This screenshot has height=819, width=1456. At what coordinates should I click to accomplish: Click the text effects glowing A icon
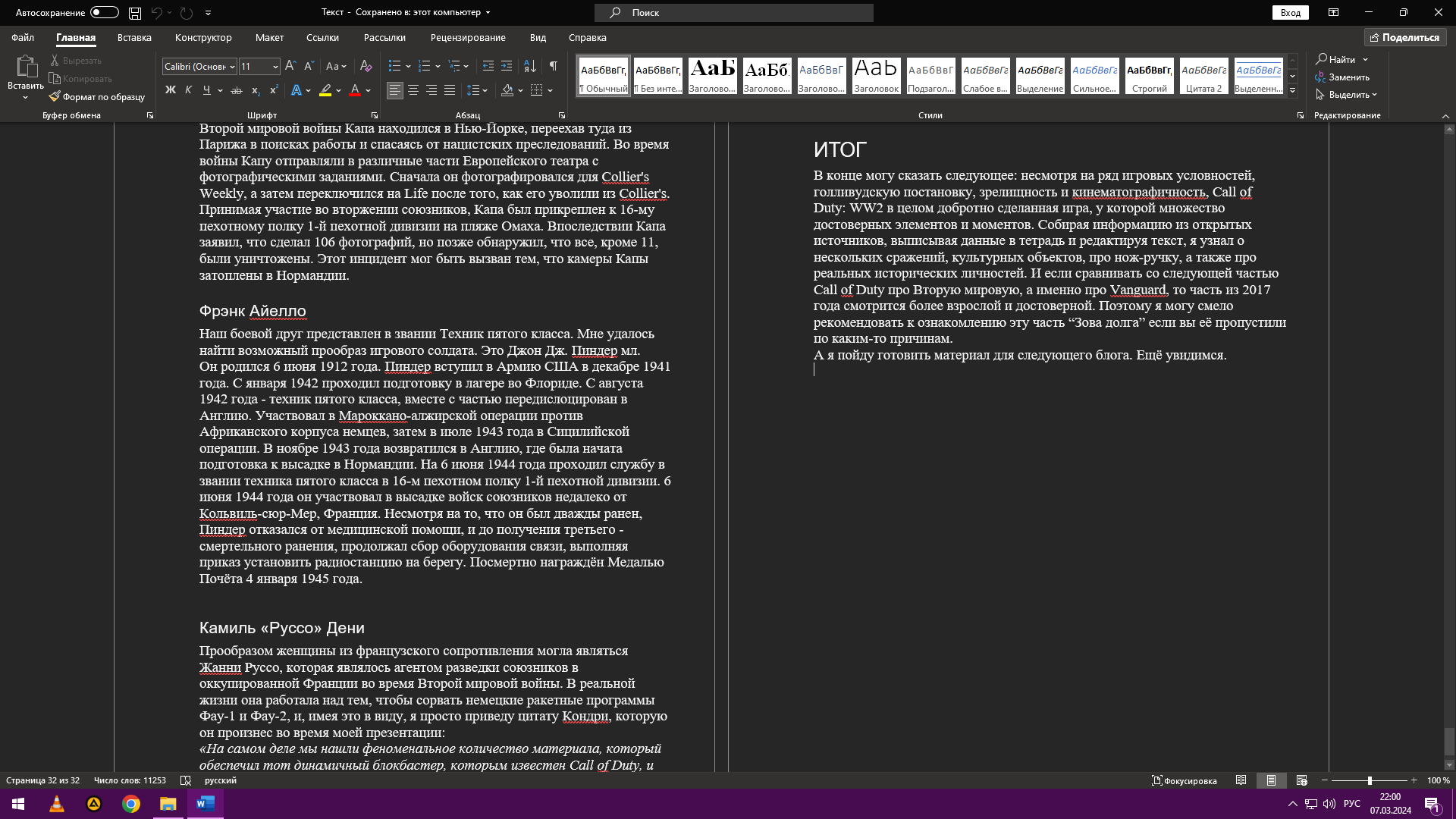(x=295, y=90)
